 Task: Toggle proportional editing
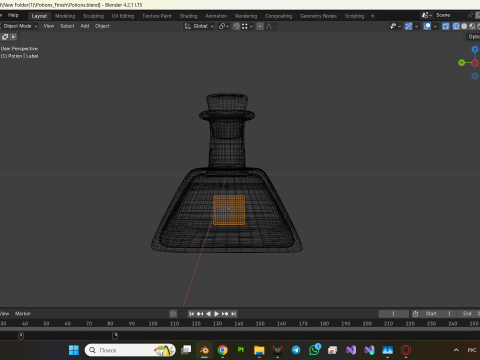[x=260, y=26]
